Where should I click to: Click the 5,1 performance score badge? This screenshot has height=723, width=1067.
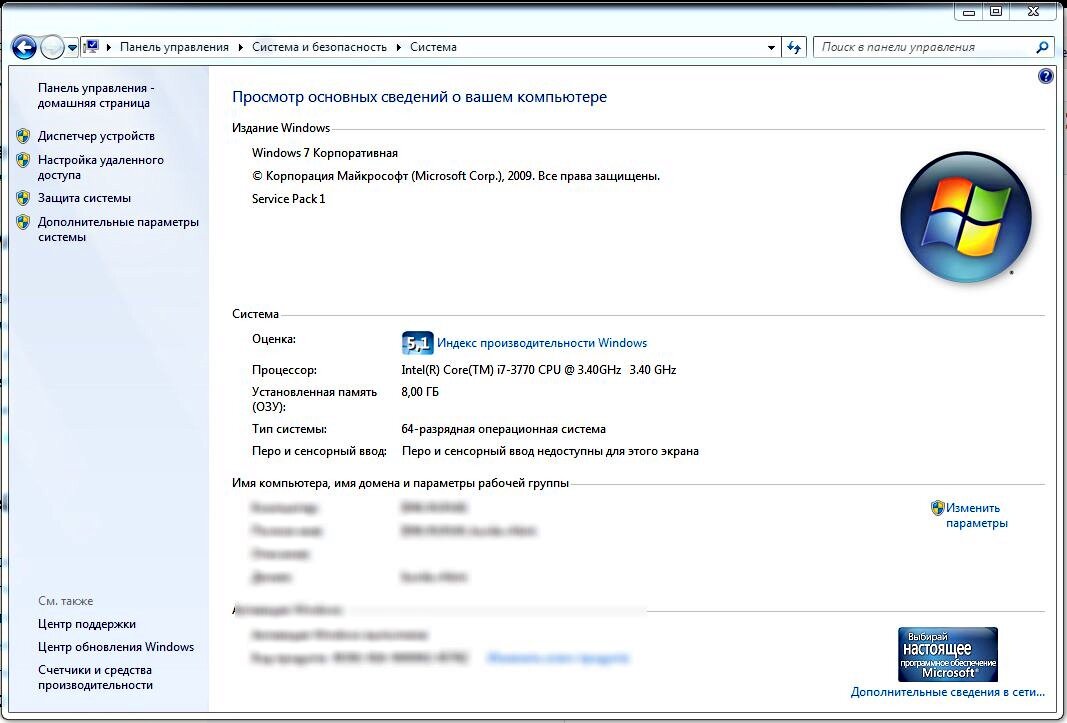pyautogui.click(x=417, y=343)
